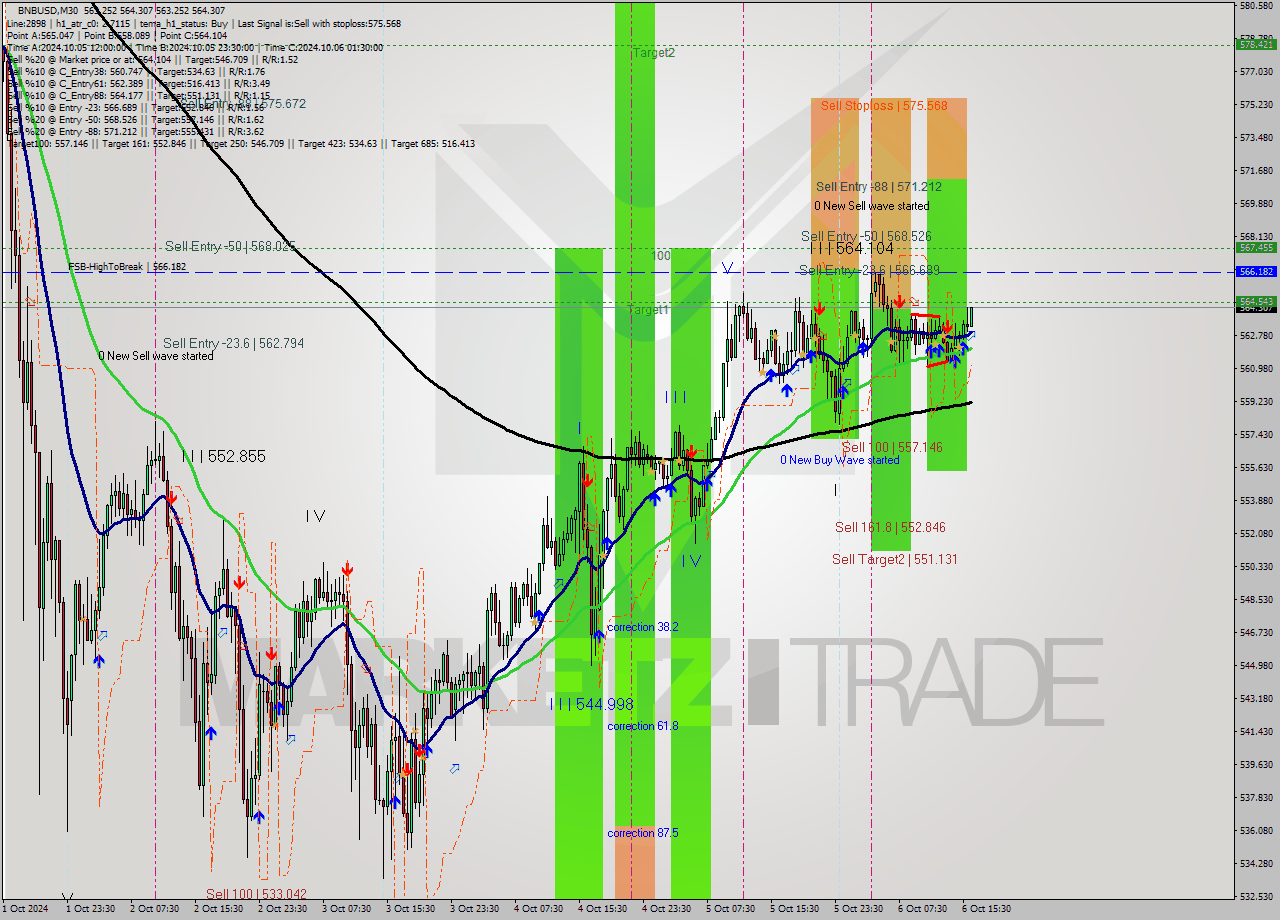1280x920 pixels.
Task: Click the 541.430 price axis value
Action: tap(1256, 731)
